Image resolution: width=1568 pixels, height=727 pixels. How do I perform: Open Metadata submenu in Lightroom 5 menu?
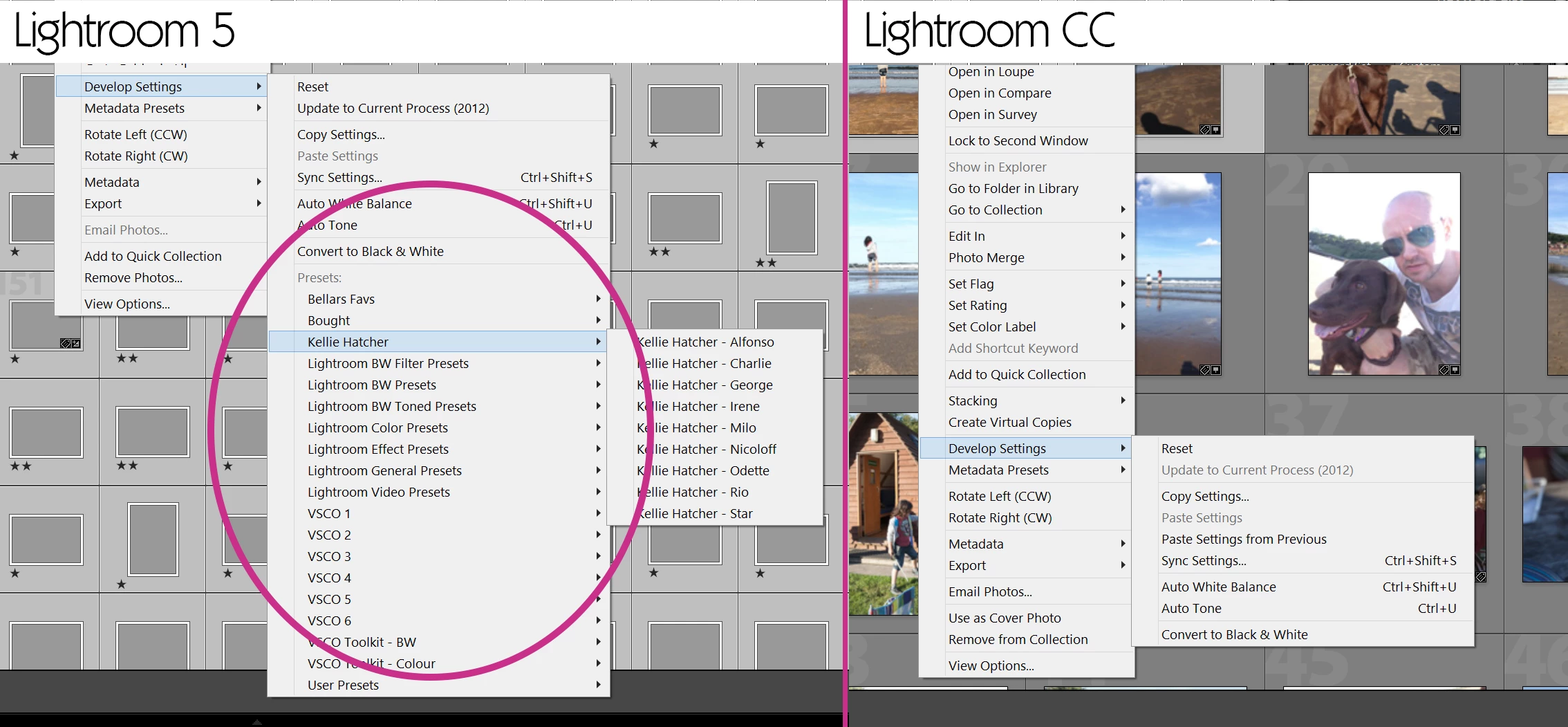click(161, 182)
